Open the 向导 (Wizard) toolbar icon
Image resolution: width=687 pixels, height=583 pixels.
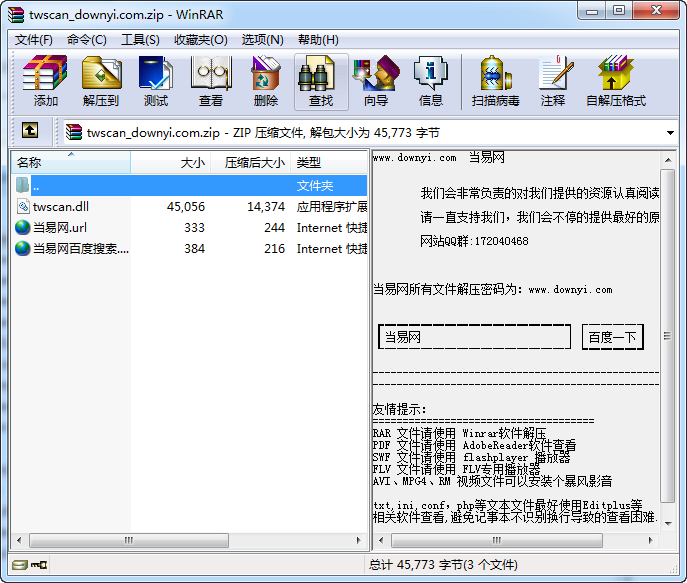[376, 73]
